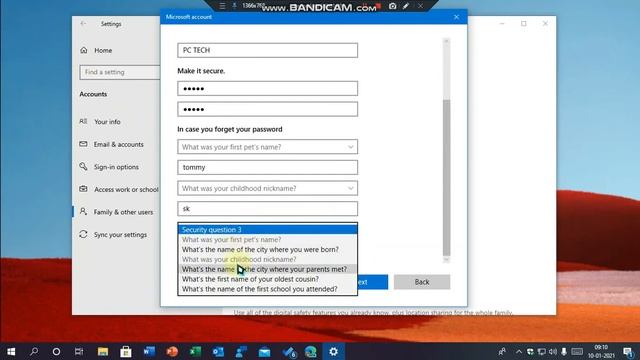This screenshot has width=640, height=360.
Task: Click the scrollbar up arrow in dialog
Action: pyautogui.click(x=447, y=41)
